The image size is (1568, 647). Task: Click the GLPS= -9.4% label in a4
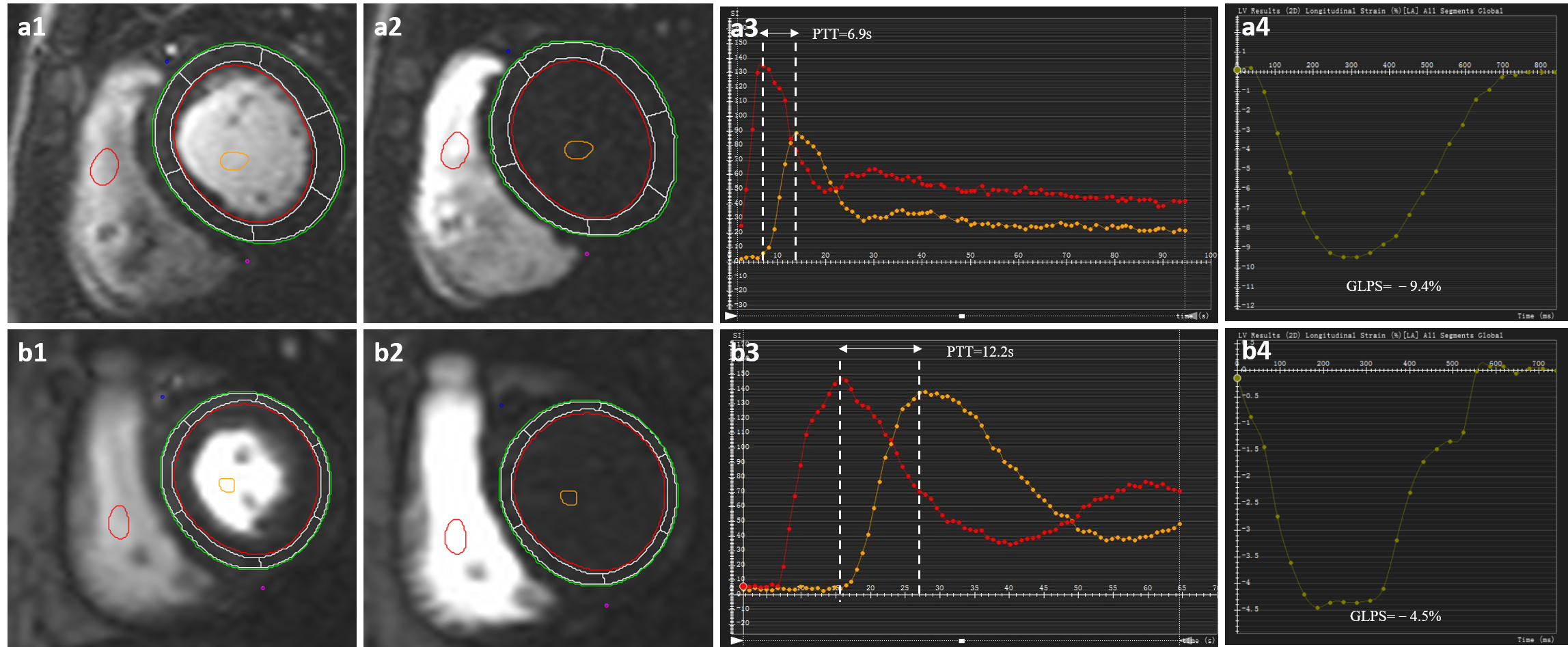(1394, 286)
